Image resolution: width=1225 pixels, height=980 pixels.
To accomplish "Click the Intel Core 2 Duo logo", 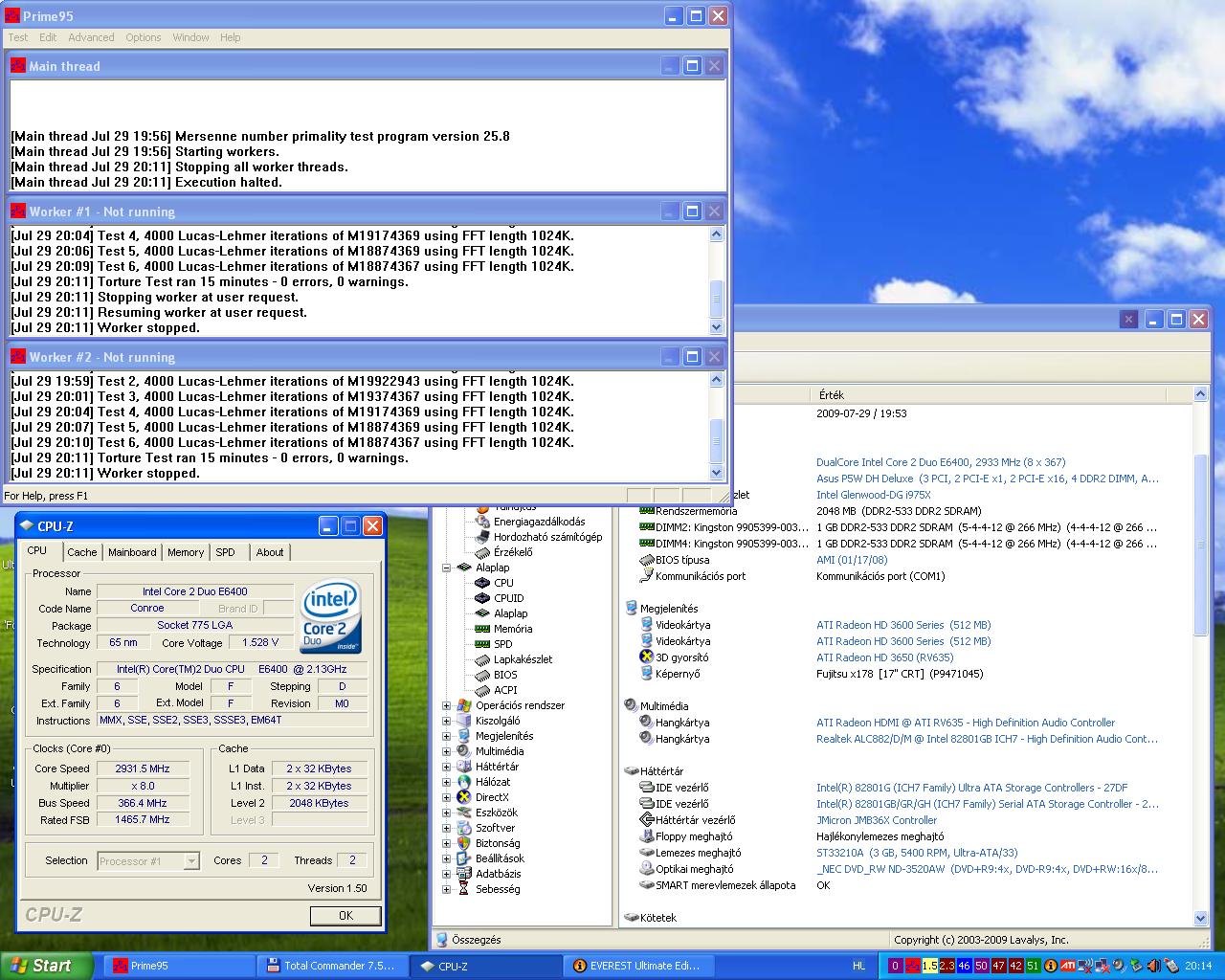I will [x=330, y=615].
